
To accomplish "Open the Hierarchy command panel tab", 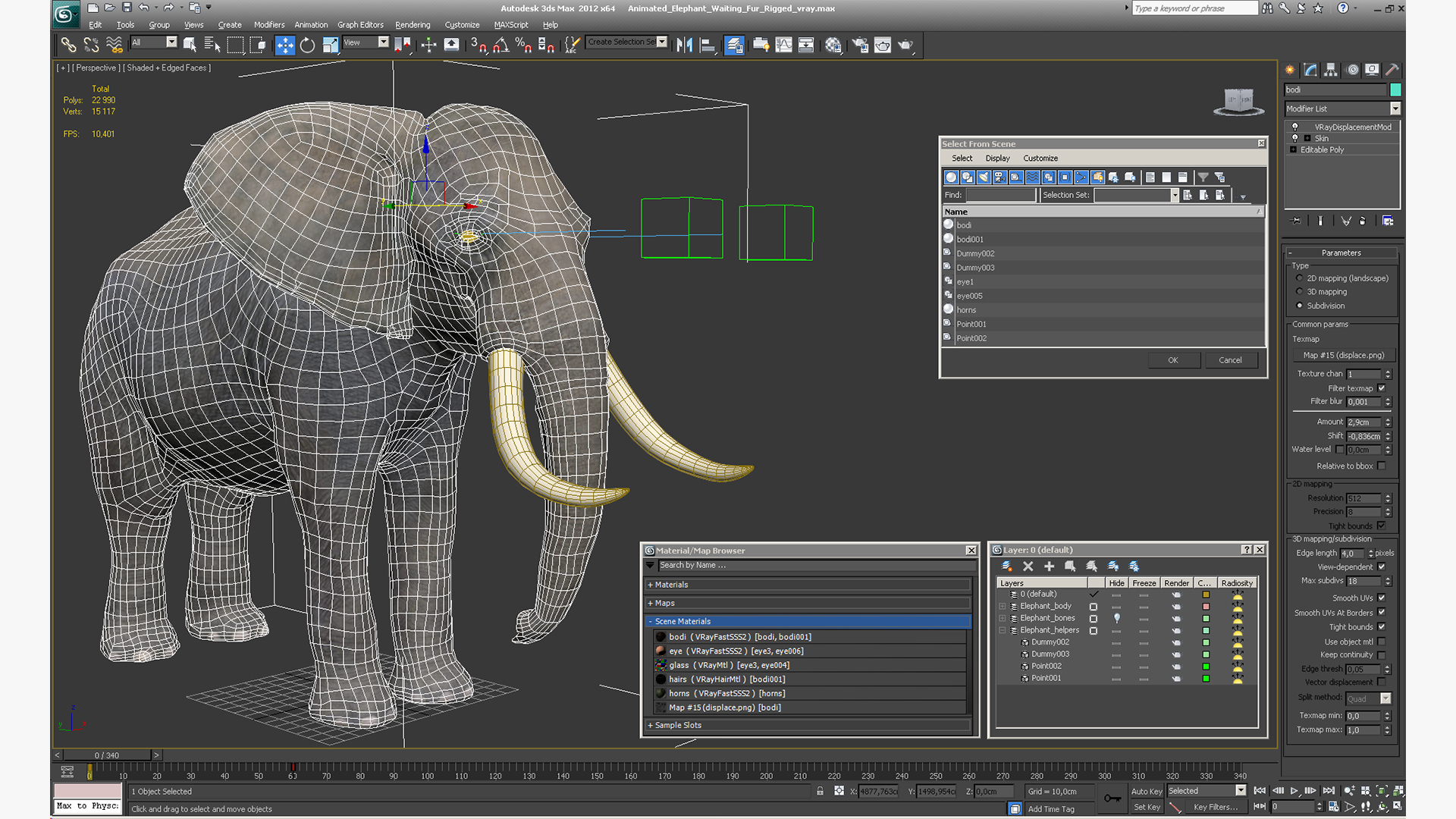I will pyautogui.click(x=1331, y=70).
